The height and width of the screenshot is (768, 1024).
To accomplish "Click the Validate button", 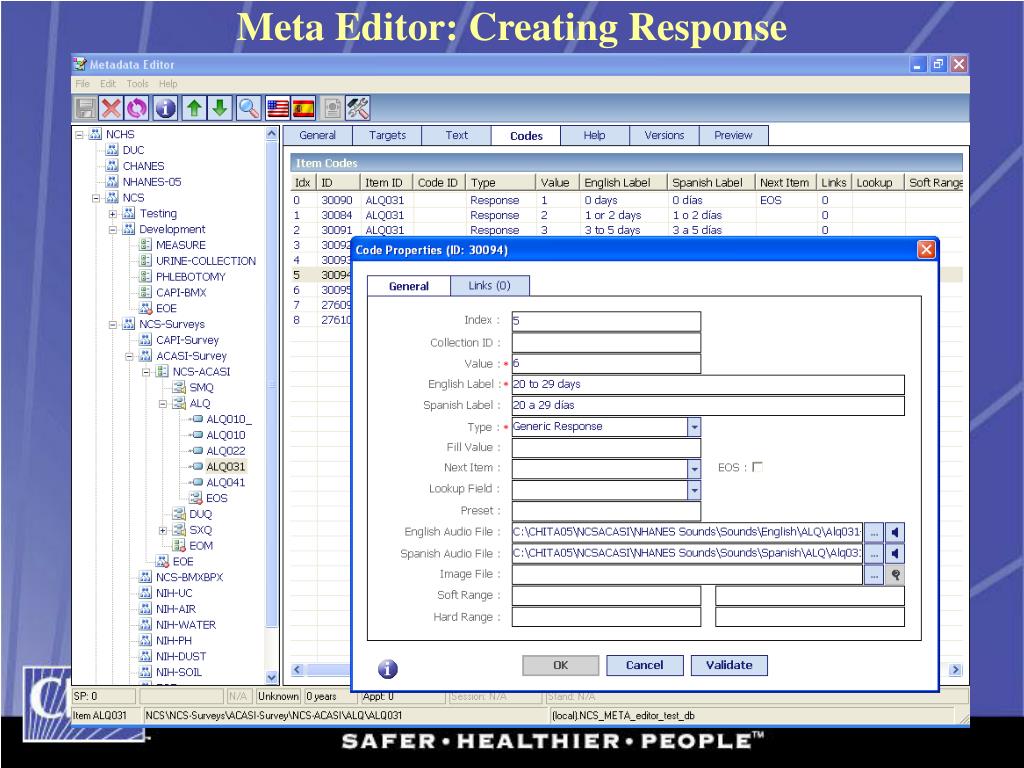I will pos(729,665).
